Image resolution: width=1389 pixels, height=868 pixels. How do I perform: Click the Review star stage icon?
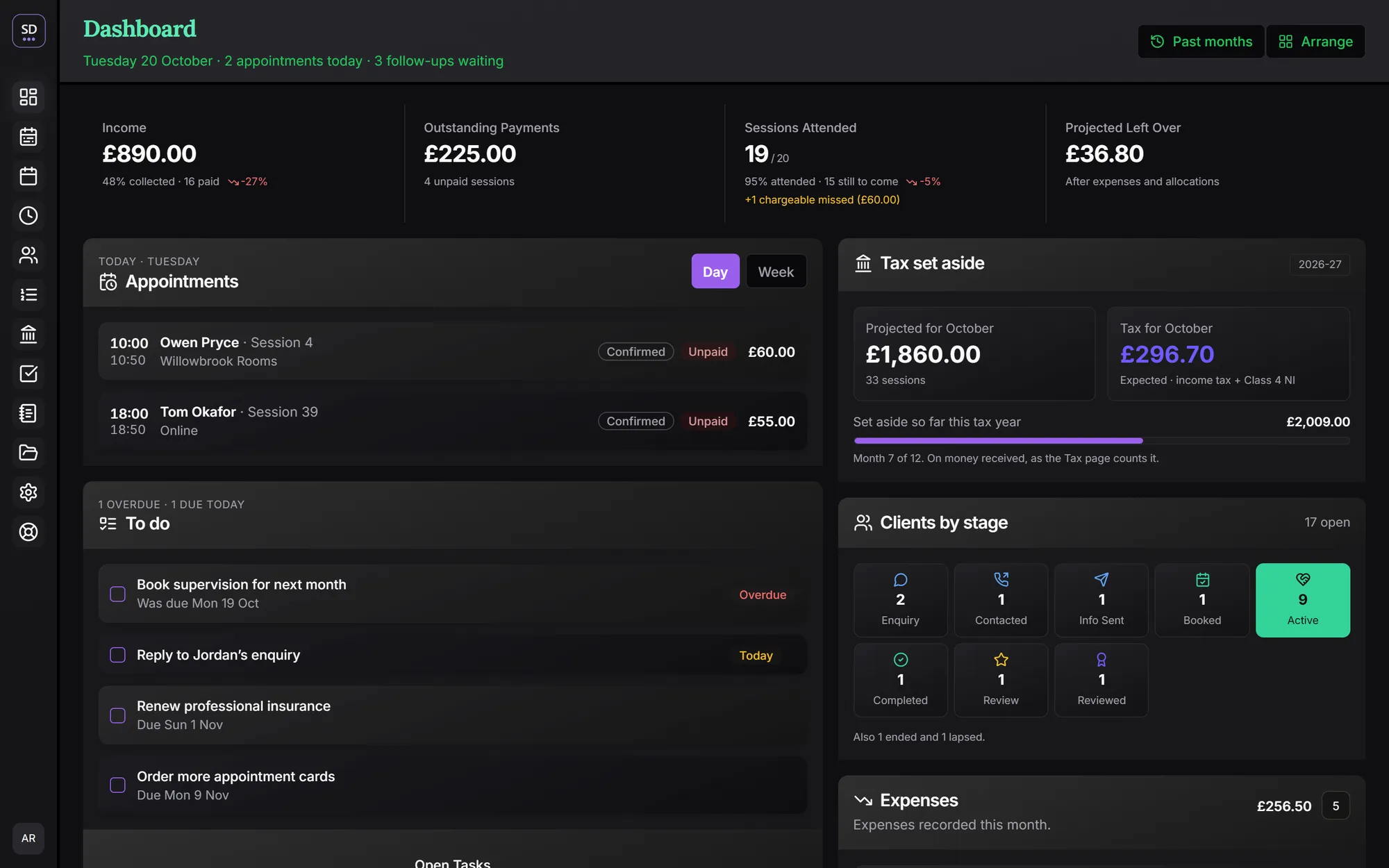pos(1001,660)
